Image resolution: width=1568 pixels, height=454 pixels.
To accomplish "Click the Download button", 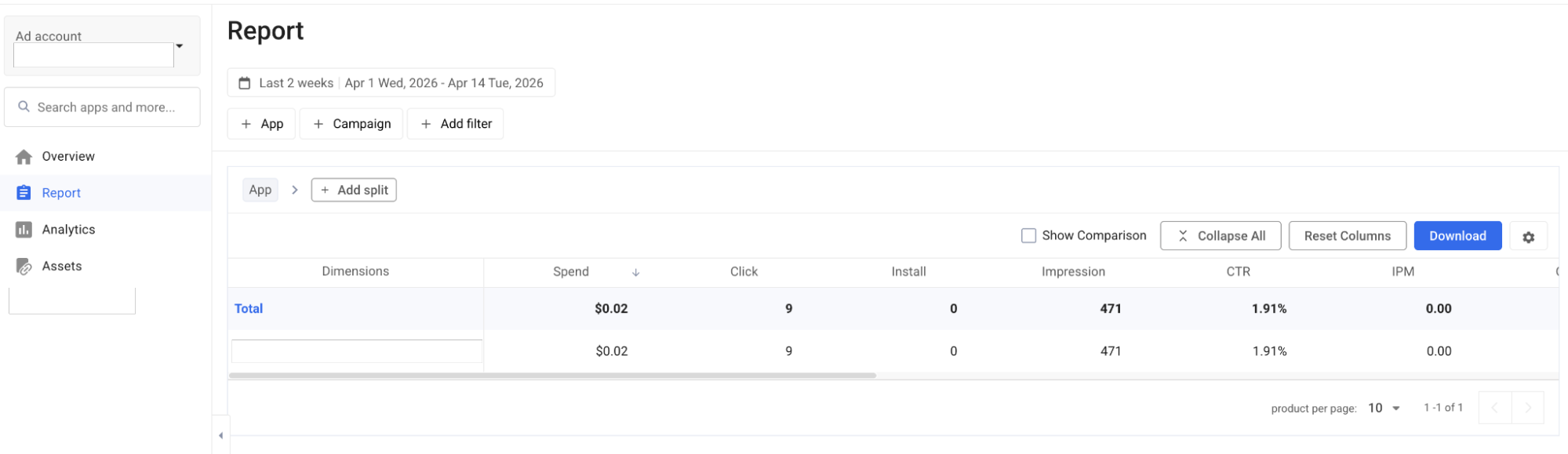I will coord(1457,236).
